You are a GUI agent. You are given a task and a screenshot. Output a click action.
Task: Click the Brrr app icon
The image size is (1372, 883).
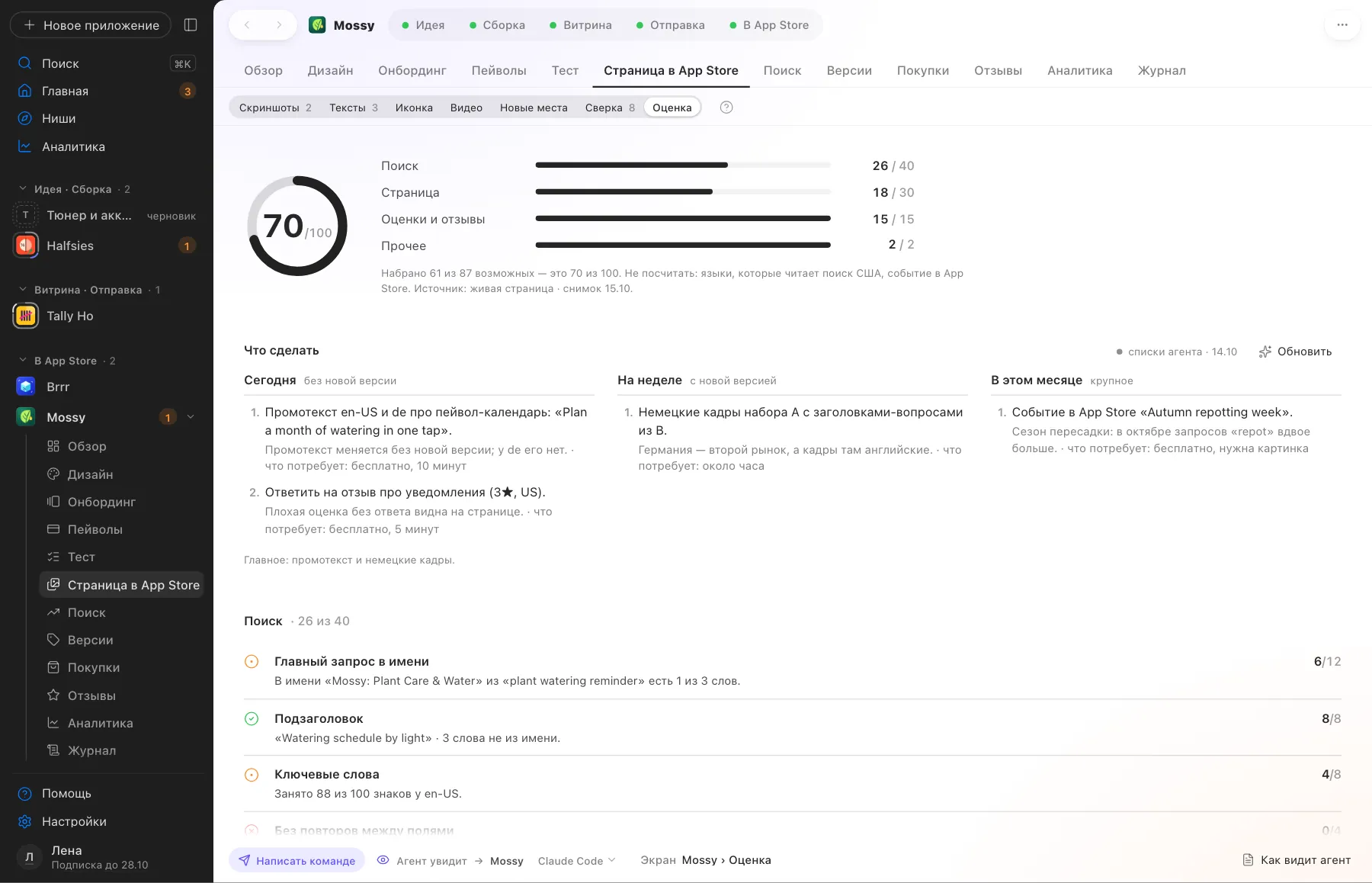(26, 387)
